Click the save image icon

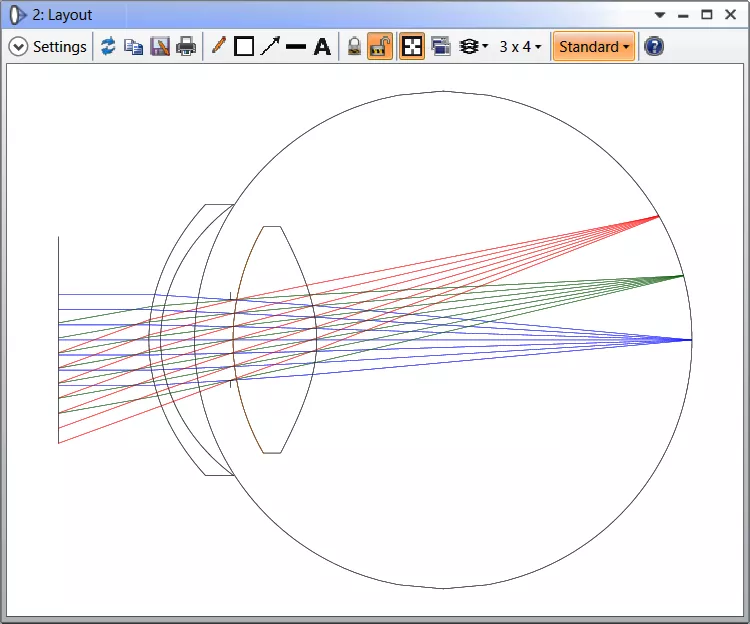coord(160,47)
